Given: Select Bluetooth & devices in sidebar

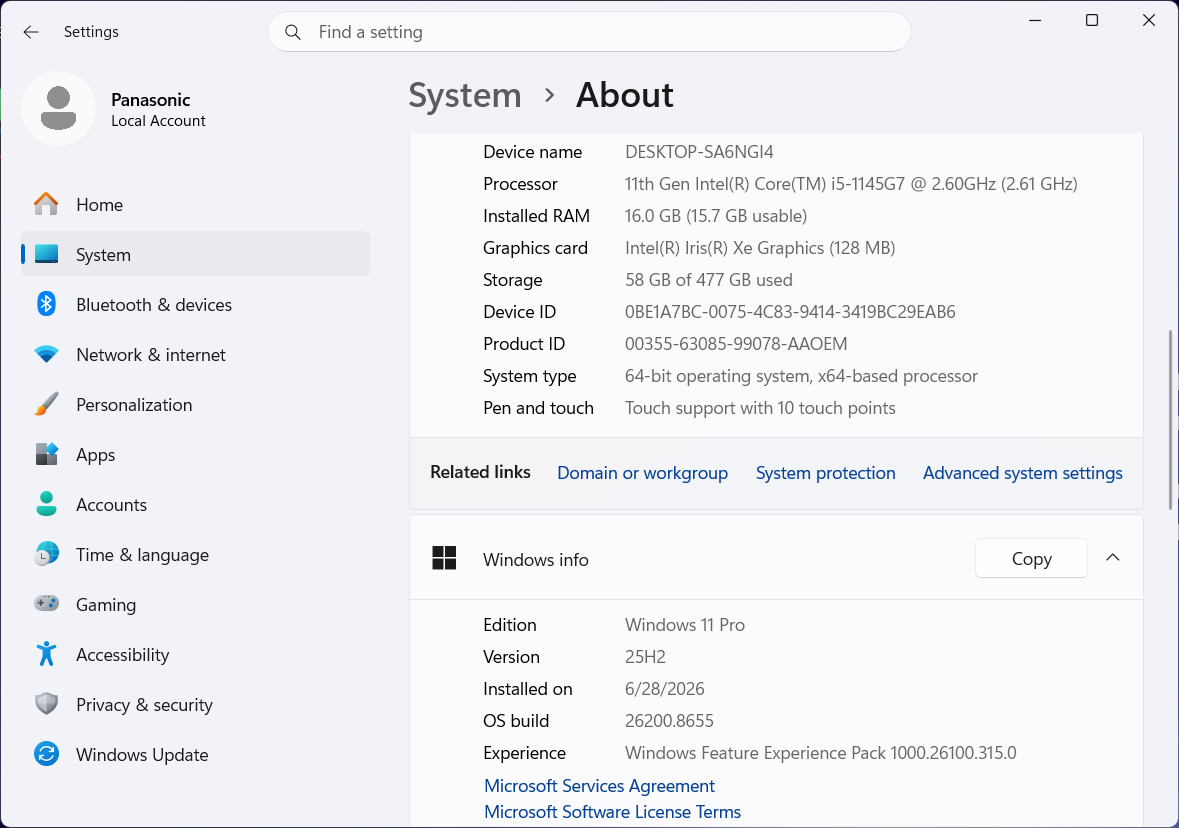Looking at the screenshot, I should (x=195, y=304).
